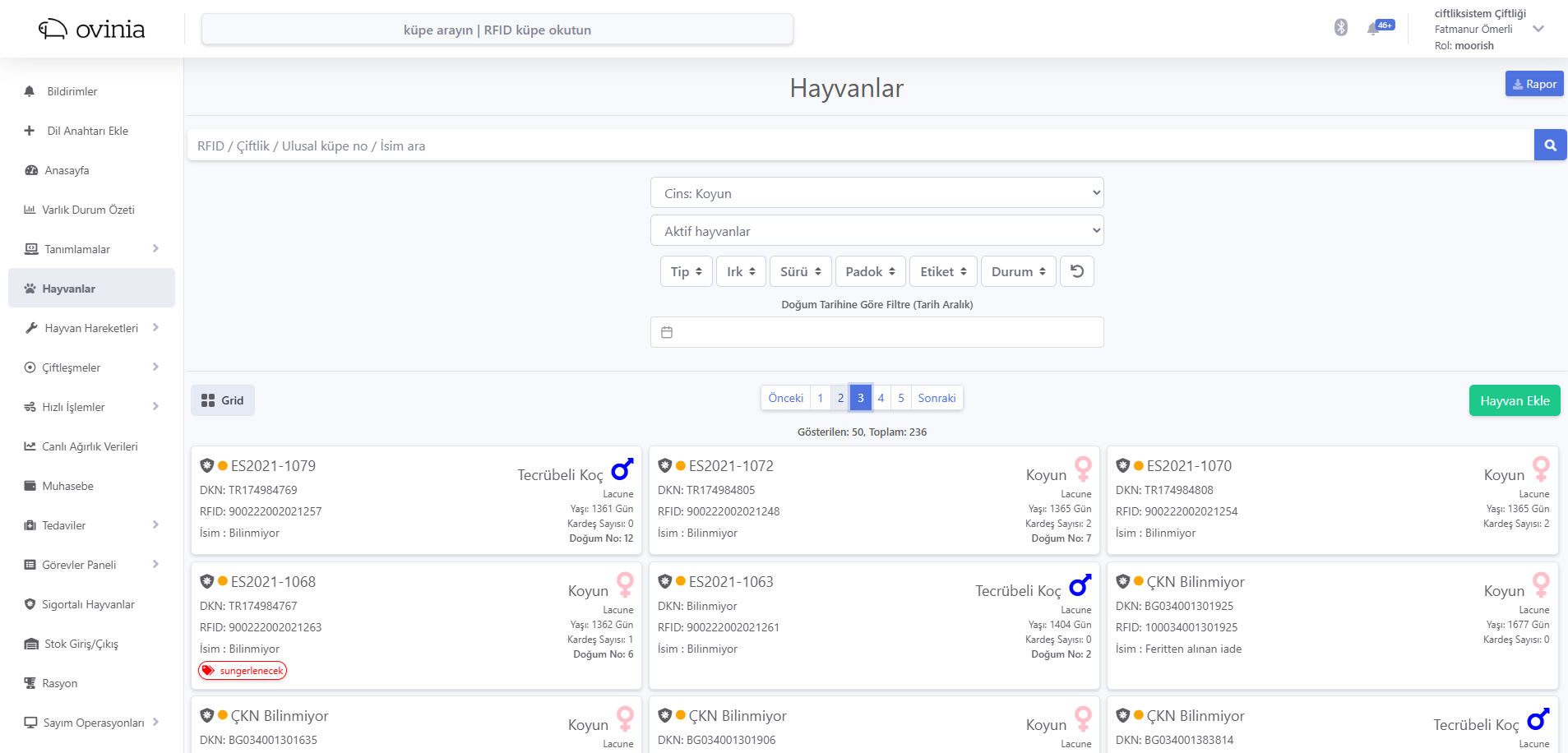Screen dimensions: 1568x753
Task: Click the RFID / Çiftlik / İsim search field
Action: (x=860, y=145)
